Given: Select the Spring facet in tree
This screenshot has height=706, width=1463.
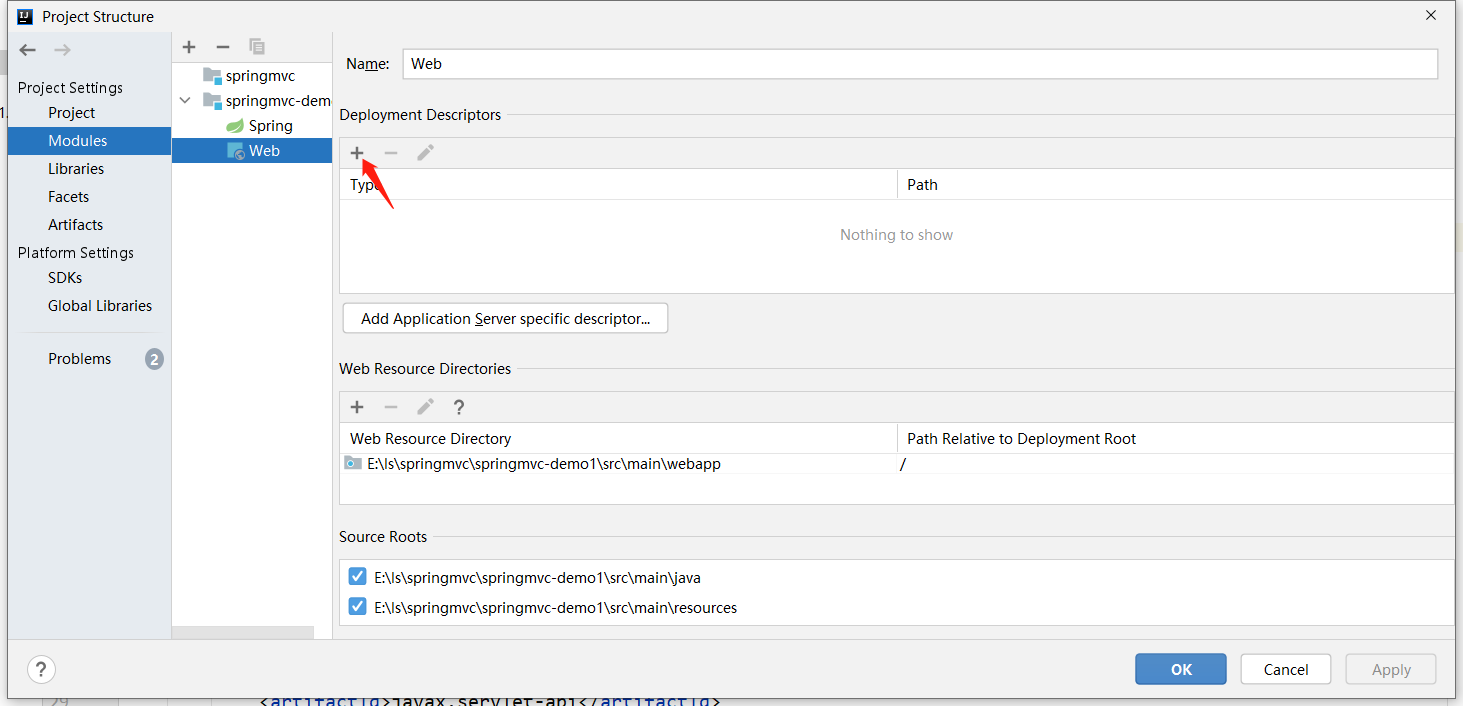Looking at the screenshot, I should 270,126.
